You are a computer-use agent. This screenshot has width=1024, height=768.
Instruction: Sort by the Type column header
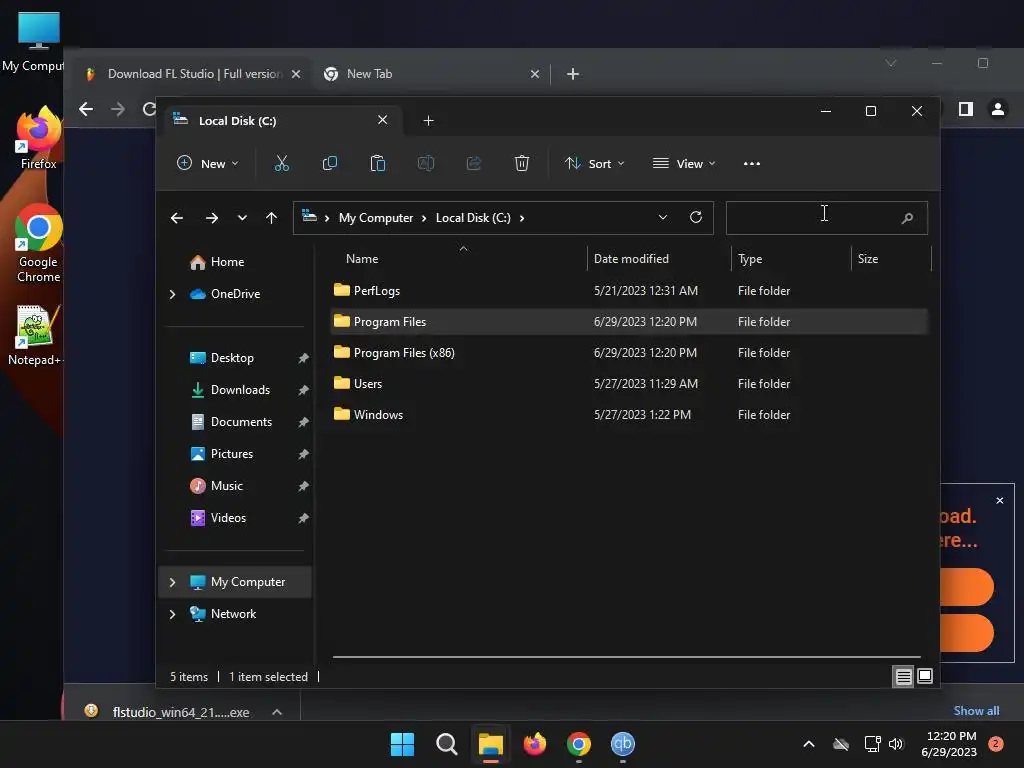[750, 259]
